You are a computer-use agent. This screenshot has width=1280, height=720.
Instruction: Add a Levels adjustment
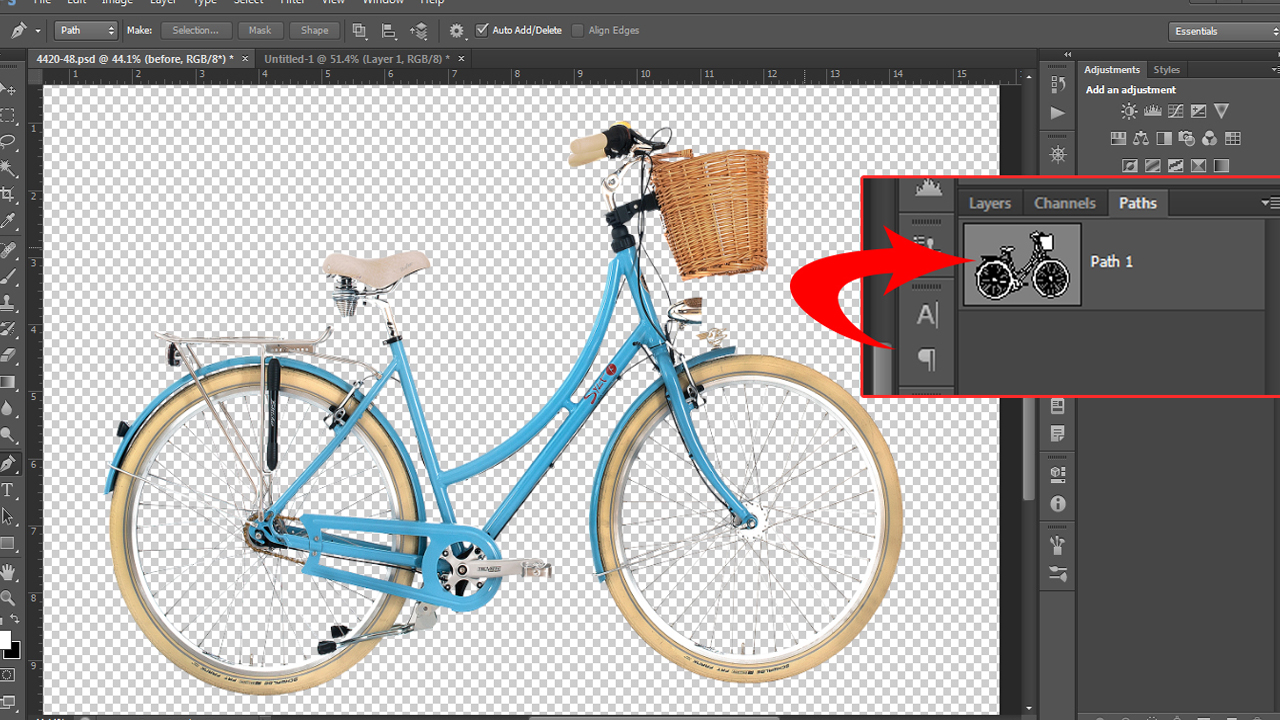click(1152, 111)
